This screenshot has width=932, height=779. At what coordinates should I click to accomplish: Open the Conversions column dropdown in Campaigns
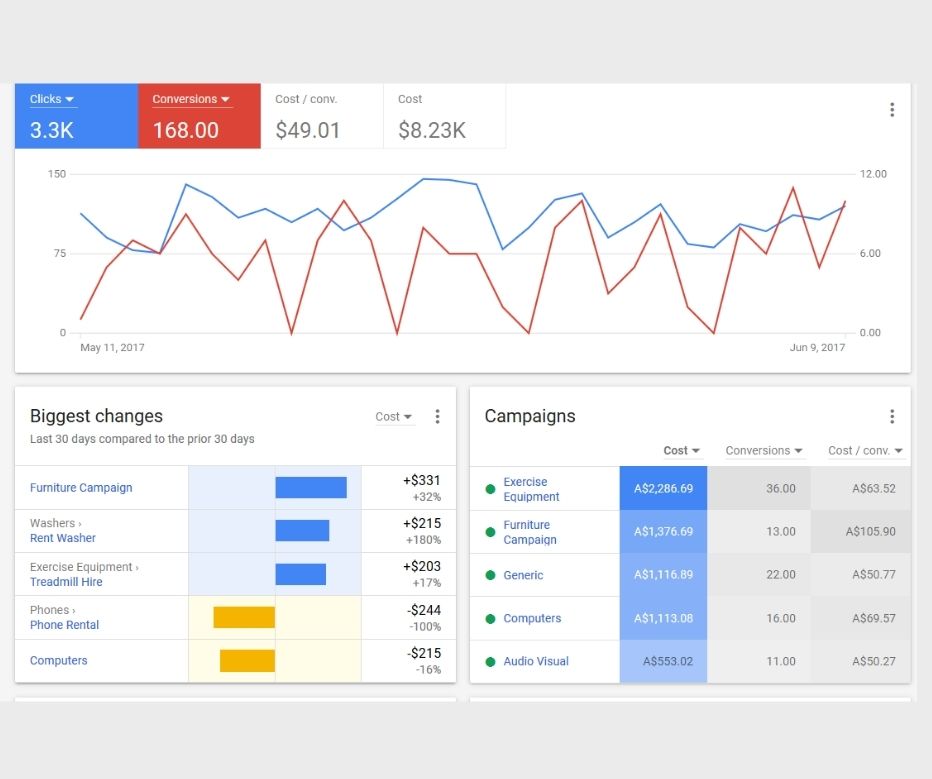[x=763, y=450]
